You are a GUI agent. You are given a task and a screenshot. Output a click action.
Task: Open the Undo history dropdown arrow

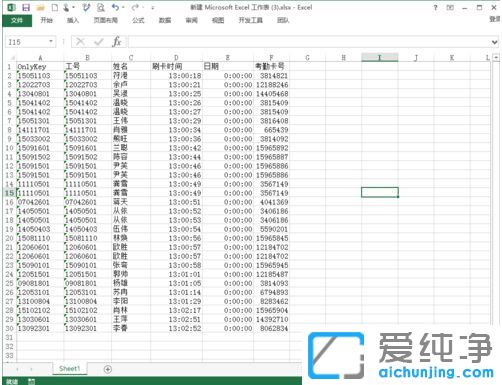123,7
